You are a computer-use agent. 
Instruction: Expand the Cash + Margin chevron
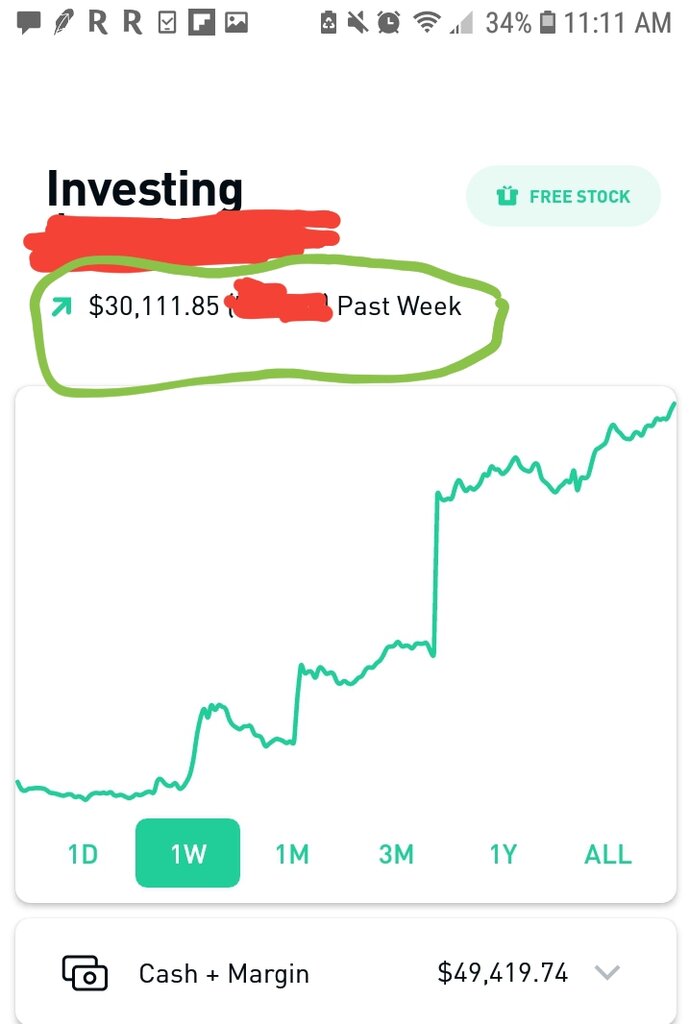(607, 973)
